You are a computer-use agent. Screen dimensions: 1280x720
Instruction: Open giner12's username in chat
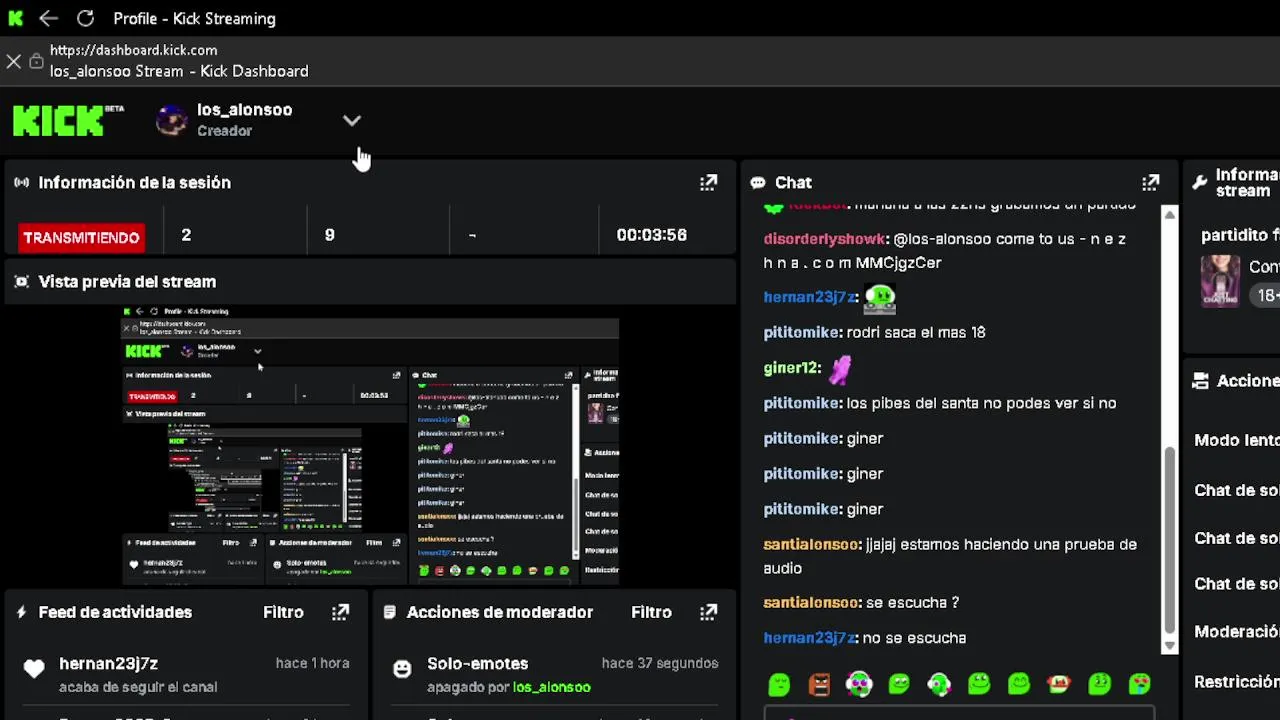pos(792,368)
